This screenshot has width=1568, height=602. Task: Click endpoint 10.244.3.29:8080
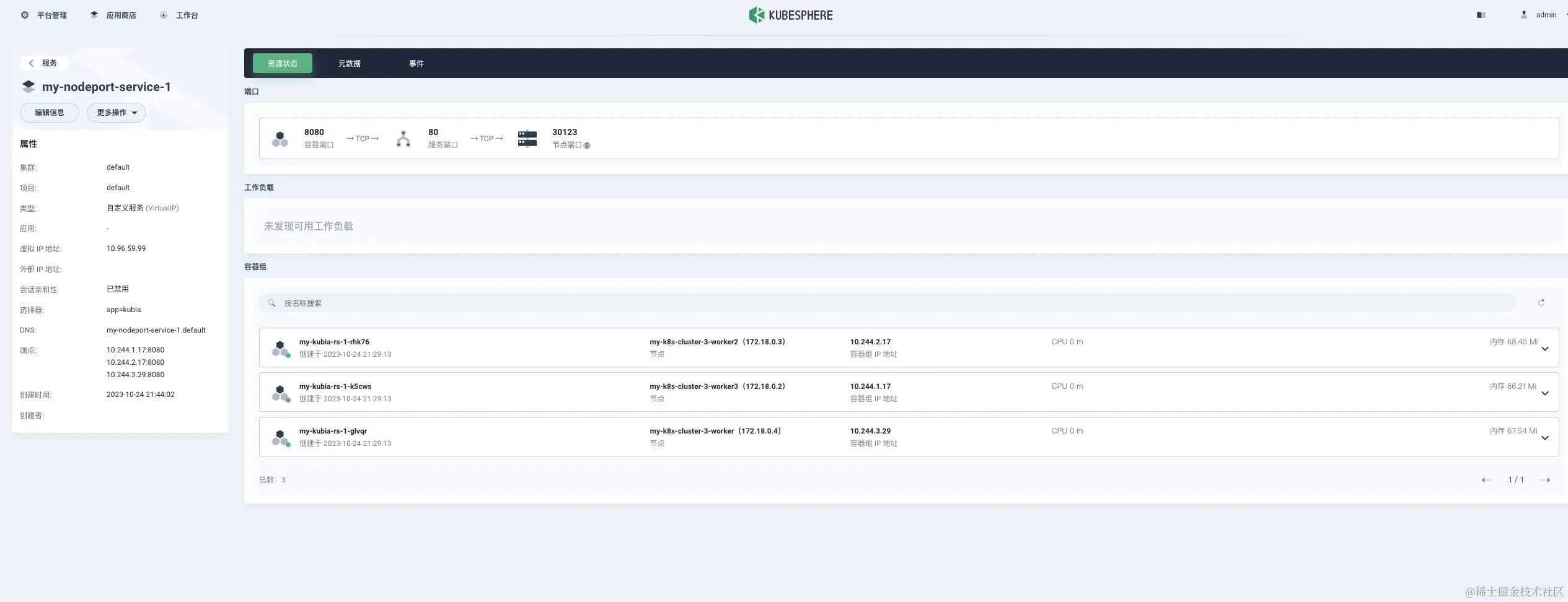click(x=135, y=375)
